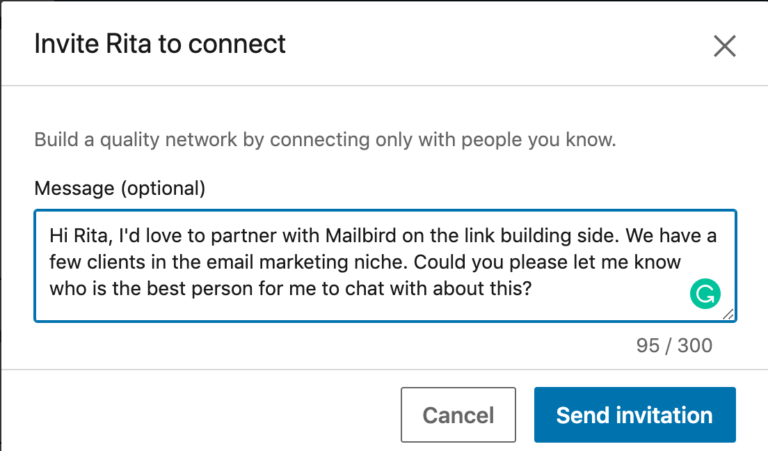The height and width of the screenshot is (451, 768).
Task: Click the "Message (optional)" label
Action: click(119, 188)
